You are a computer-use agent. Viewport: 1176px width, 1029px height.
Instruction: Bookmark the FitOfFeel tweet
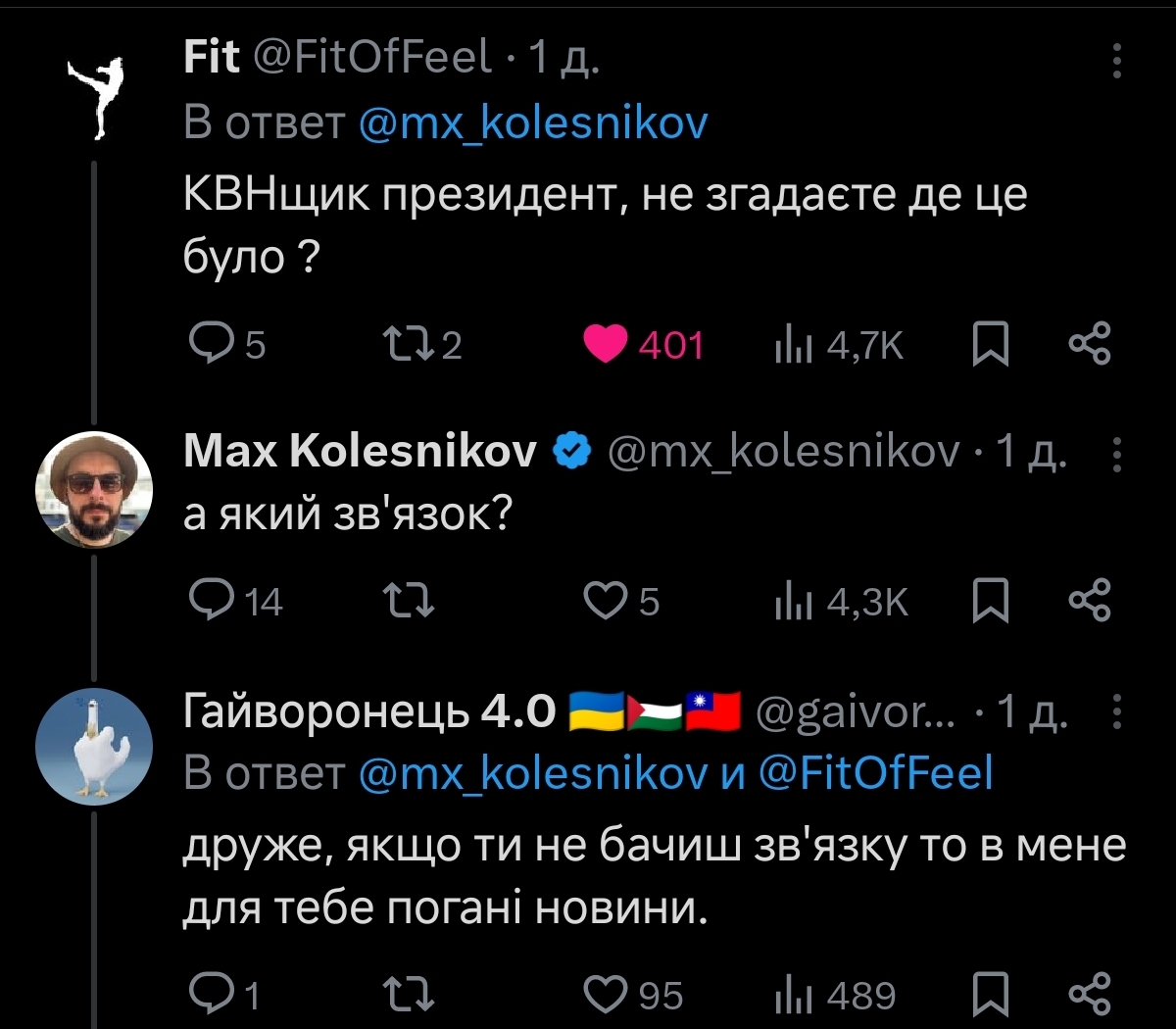991,344
